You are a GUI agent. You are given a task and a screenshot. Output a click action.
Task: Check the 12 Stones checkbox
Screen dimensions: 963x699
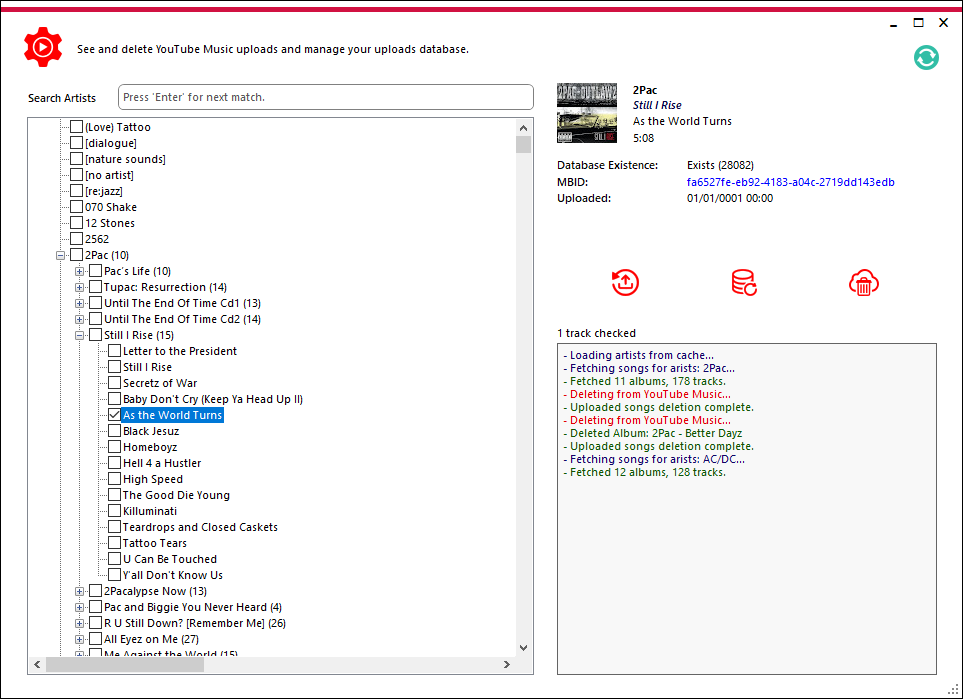click(76, 222)
